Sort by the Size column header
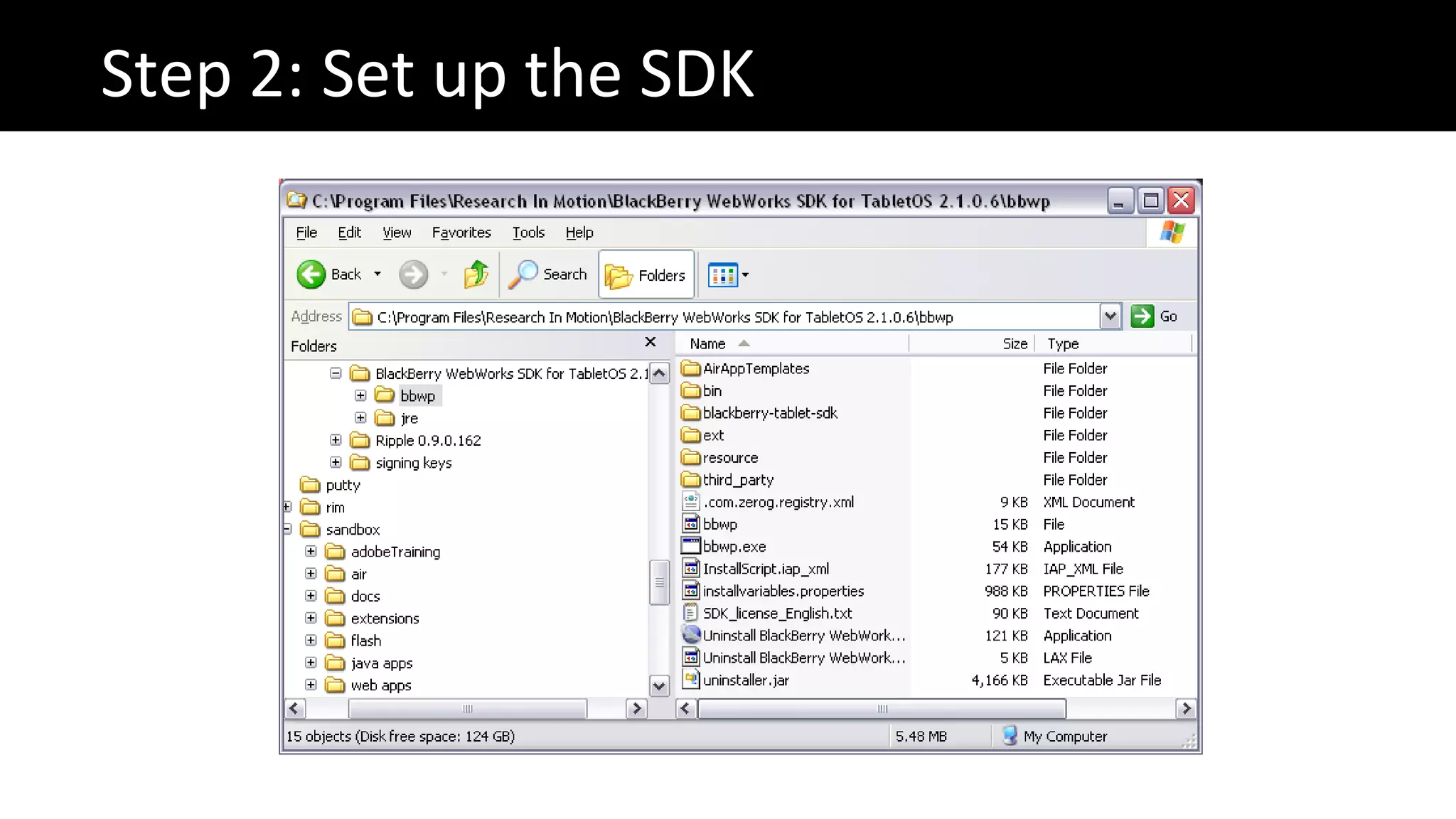The height and width of the screenshot is (819, 1456). point(972,344)
